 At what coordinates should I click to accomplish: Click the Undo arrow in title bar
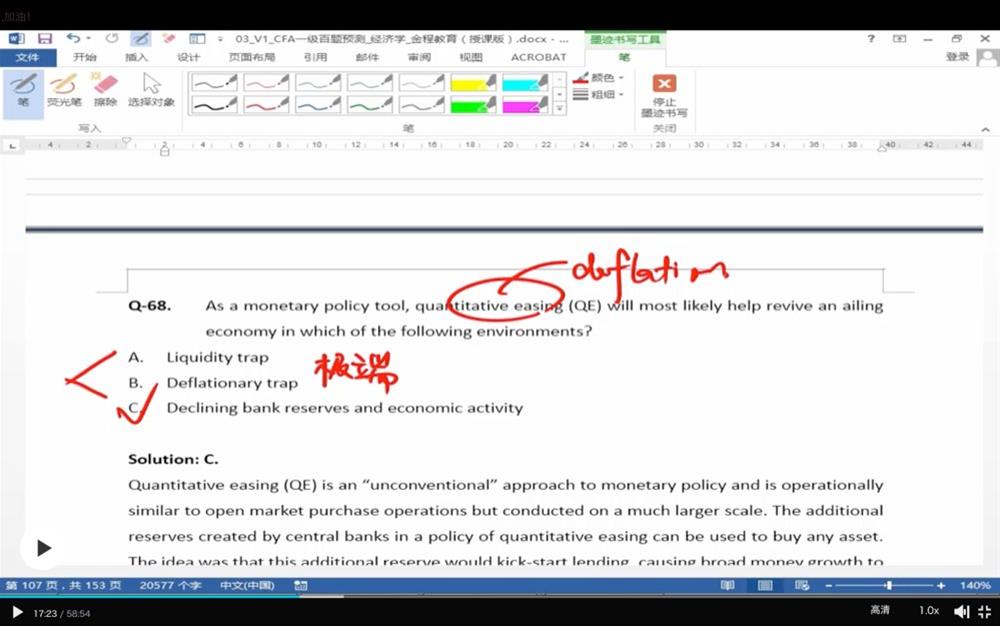(73, 39)
